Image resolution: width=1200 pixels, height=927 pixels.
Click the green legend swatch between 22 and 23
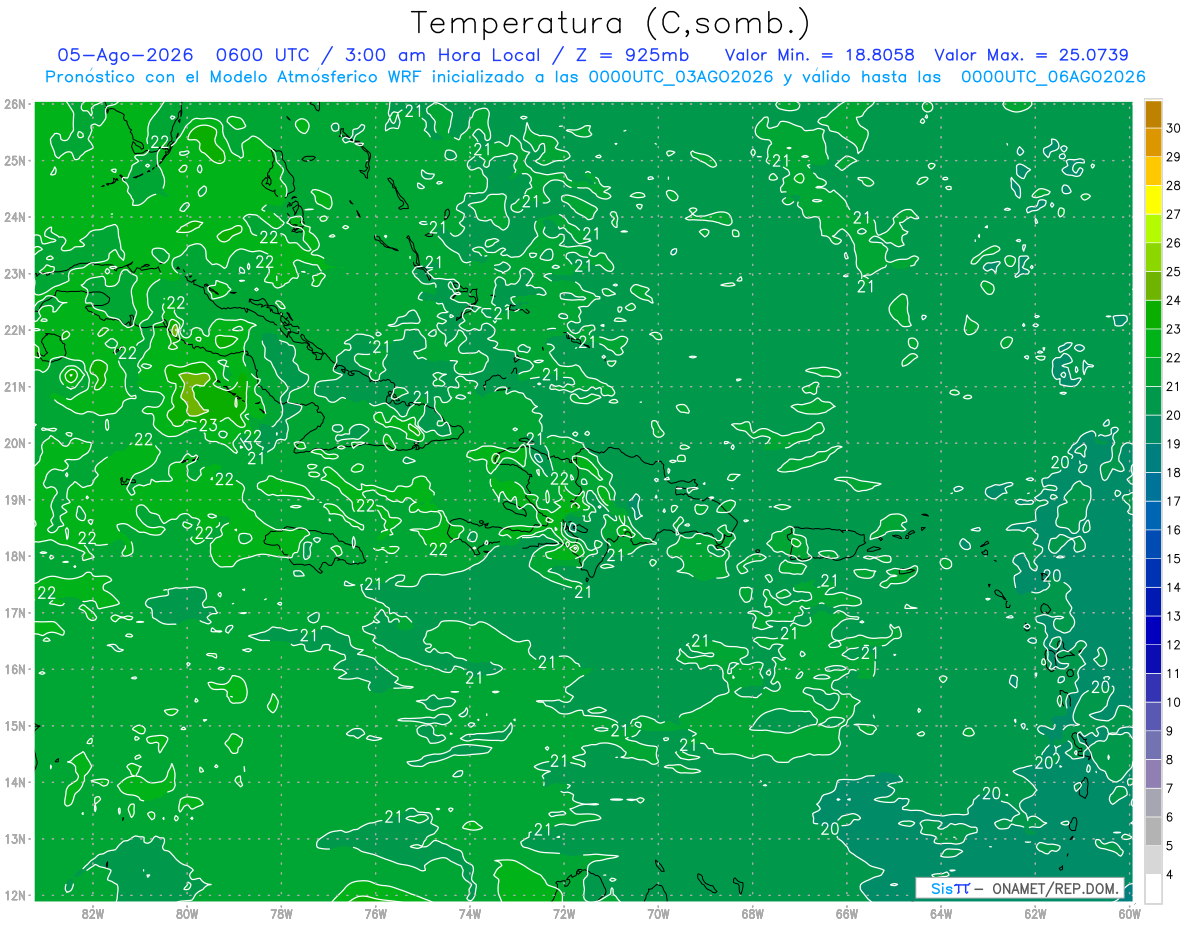click(1153, 343)
